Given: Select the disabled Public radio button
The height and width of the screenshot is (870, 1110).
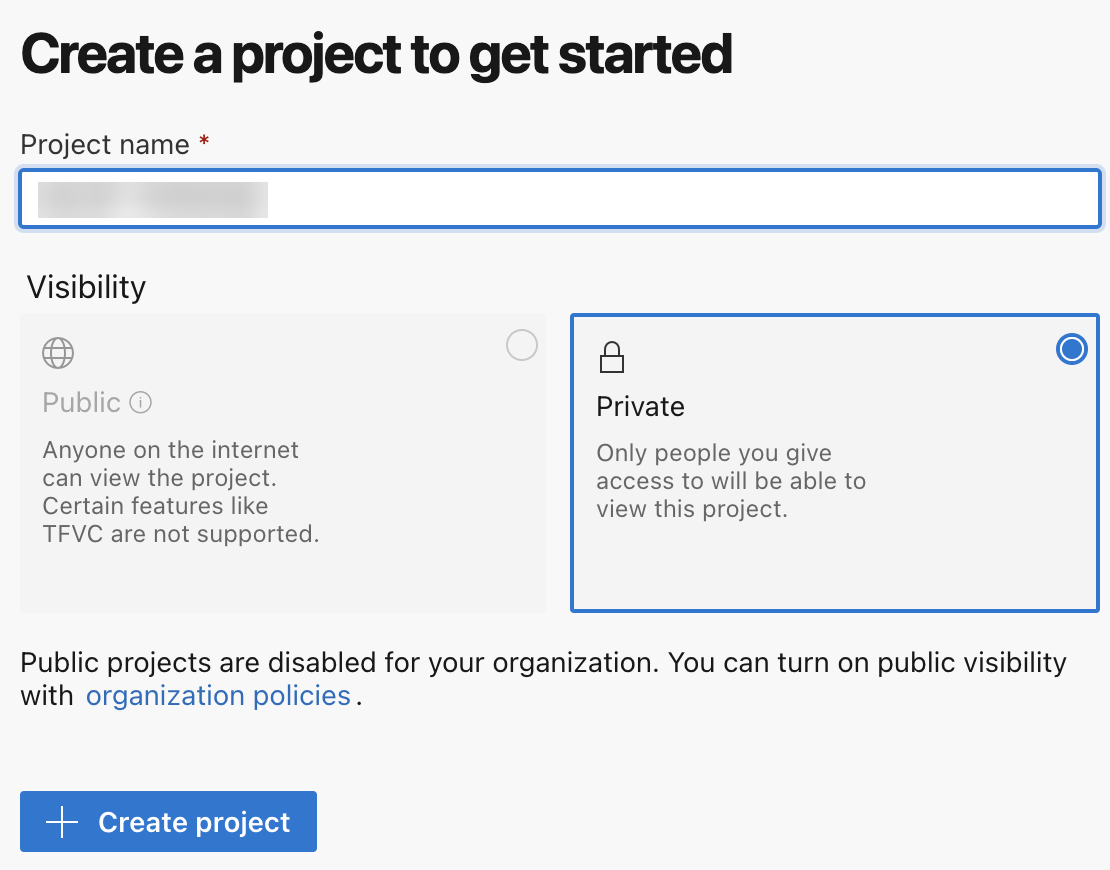Looking at the screenshot, I should tap(522, 346).
